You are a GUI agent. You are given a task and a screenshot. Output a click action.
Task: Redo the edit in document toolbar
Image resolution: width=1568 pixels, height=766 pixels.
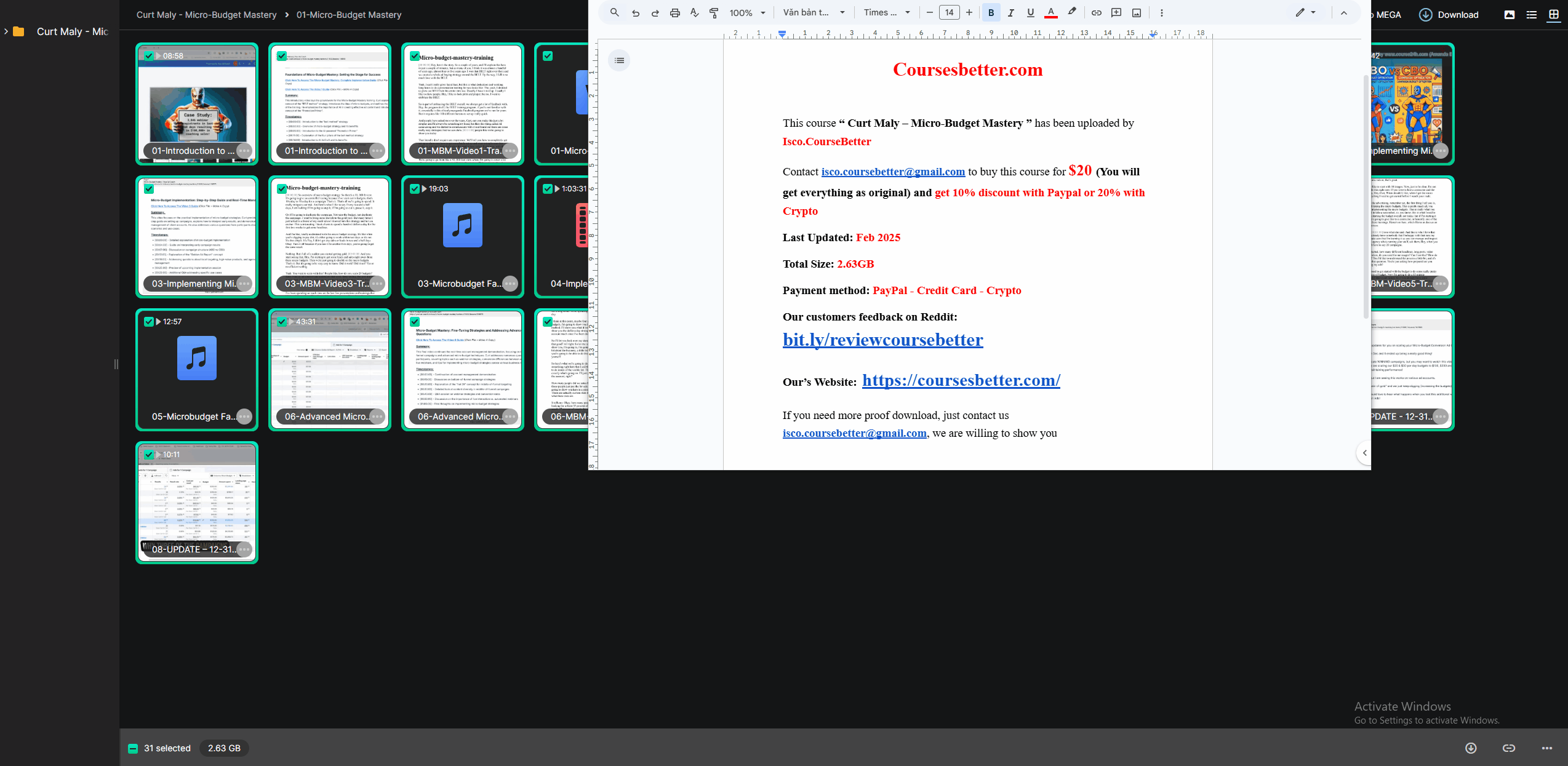tap(655, 12)
